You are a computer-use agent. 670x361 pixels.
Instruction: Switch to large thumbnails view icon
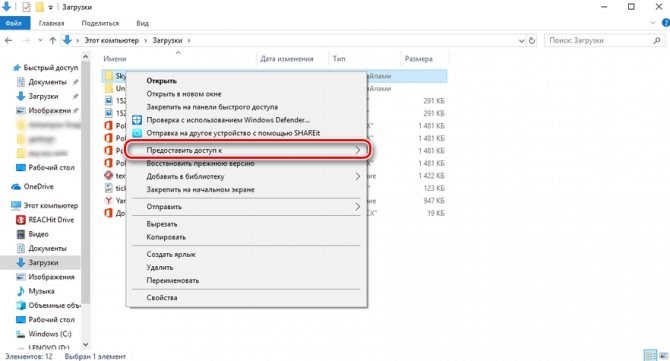[x=664, y=355]
